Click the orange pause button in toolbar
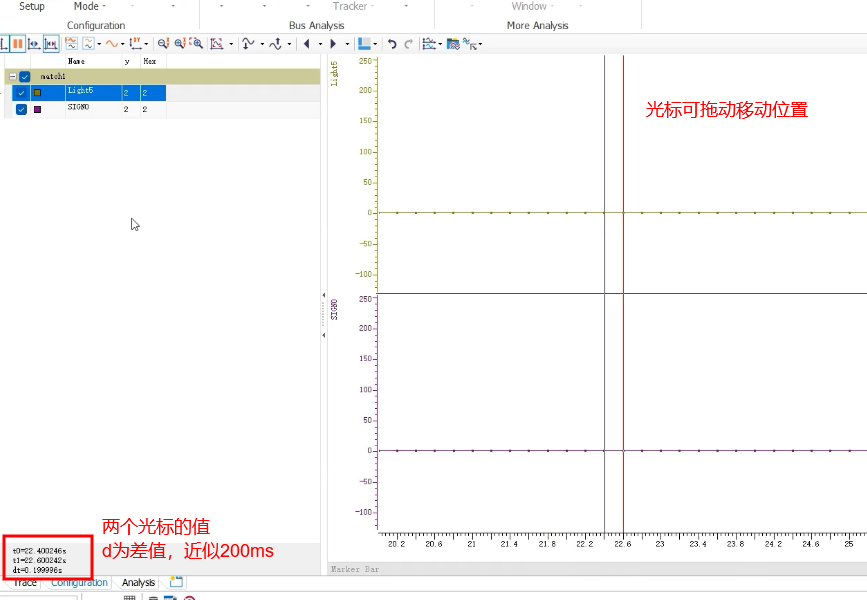Screen dimensions: 867x600 point(18,44)
